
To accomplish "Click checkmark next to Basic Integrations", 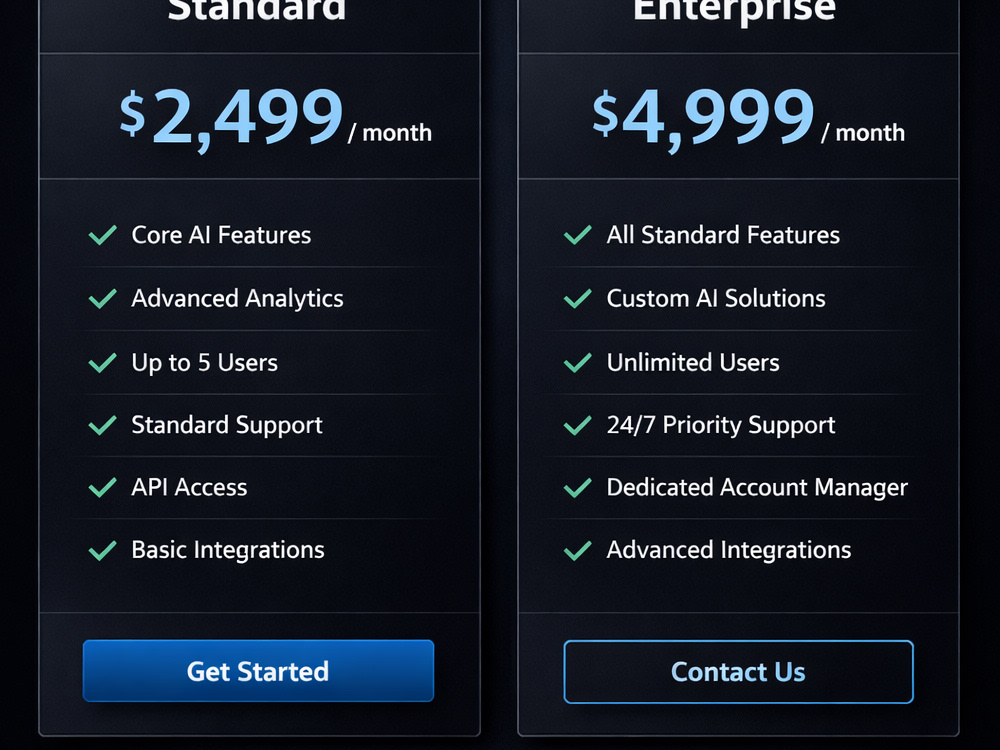I will coord(103,550).
